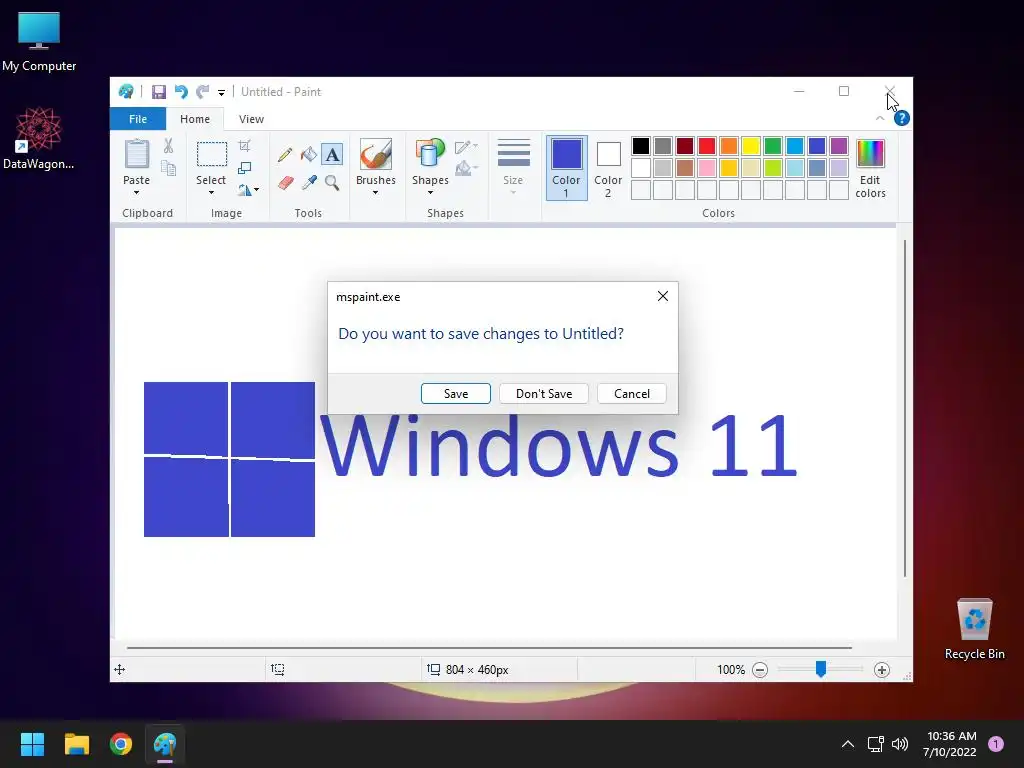Select Color 1 button
Screen dimensions: 1024x768
click(x=566, y=168)
